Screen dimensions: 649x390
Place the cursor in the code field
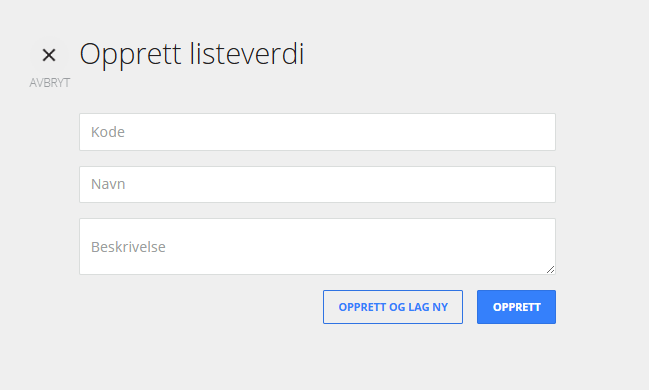tap(317, 132)
